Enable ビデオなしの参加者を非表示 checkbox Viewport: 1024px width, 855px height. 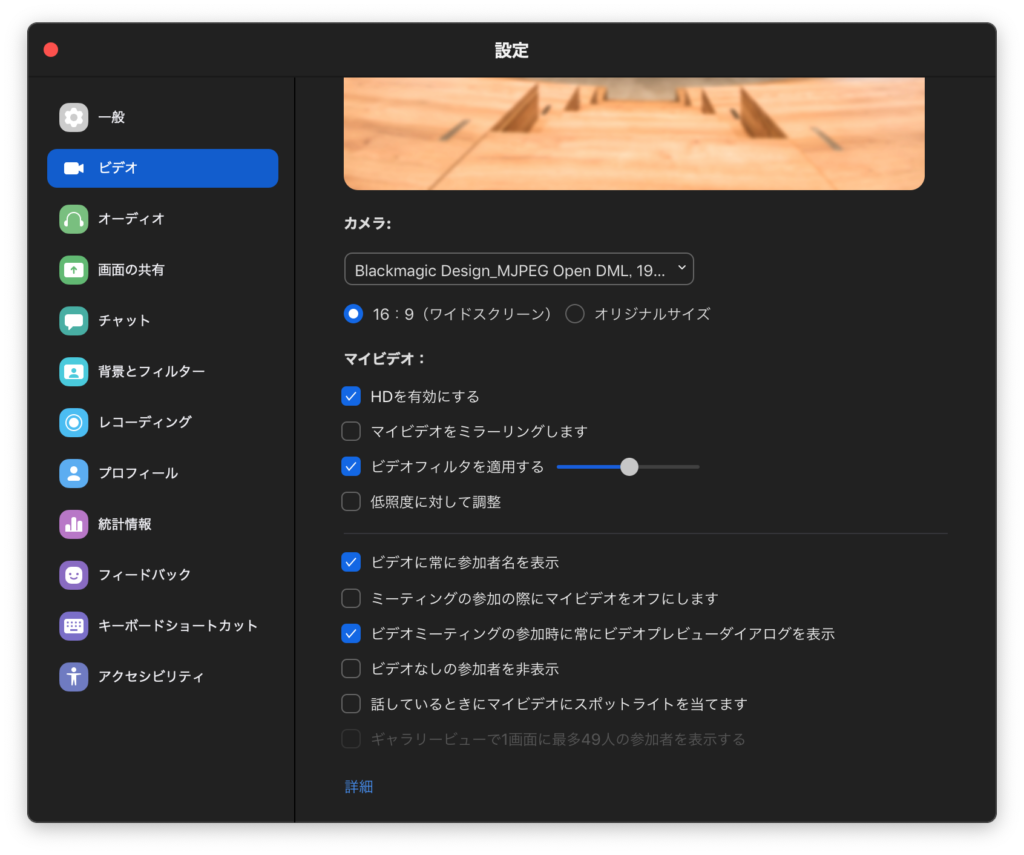[x=351, y=669]
